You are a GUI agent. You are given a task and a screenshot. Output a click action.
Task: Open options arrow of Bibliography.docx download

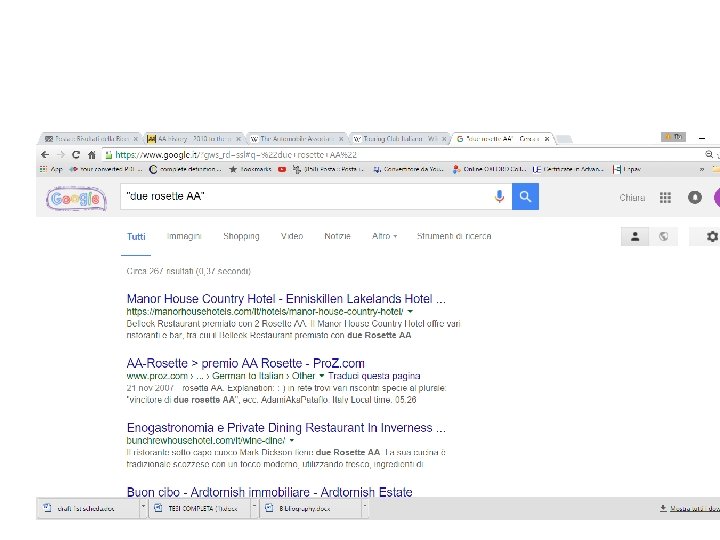point(365,506)
